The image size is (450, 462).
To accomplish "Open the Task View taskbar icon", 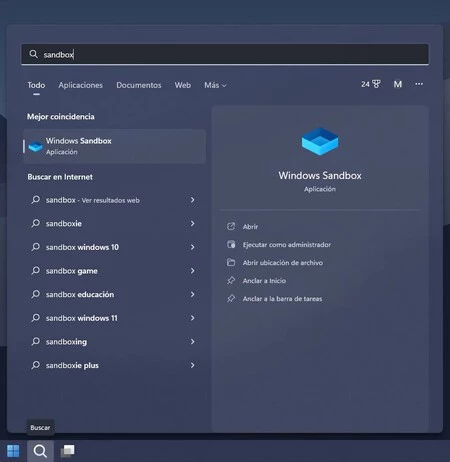I will click(68, 451).
